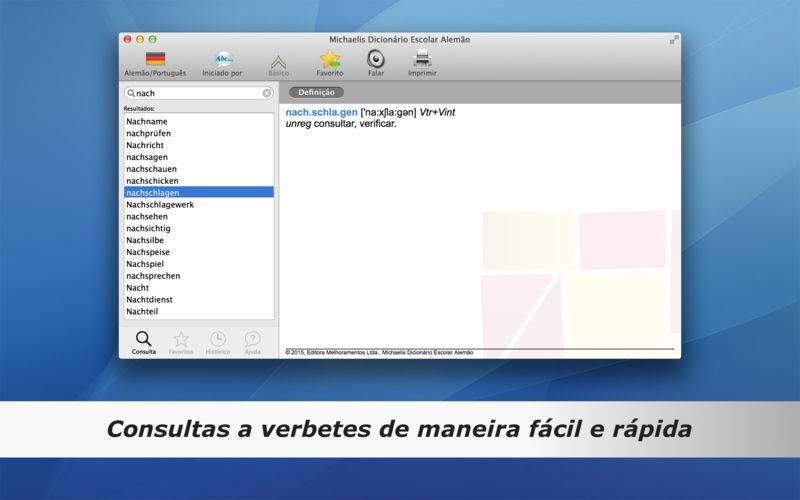Clear the search field with X icon

(x=267, y=93)
